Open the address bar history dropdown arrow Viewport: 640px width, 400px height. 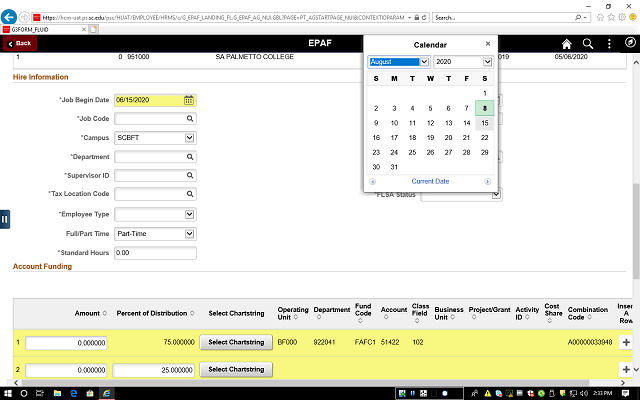(409, 18)
